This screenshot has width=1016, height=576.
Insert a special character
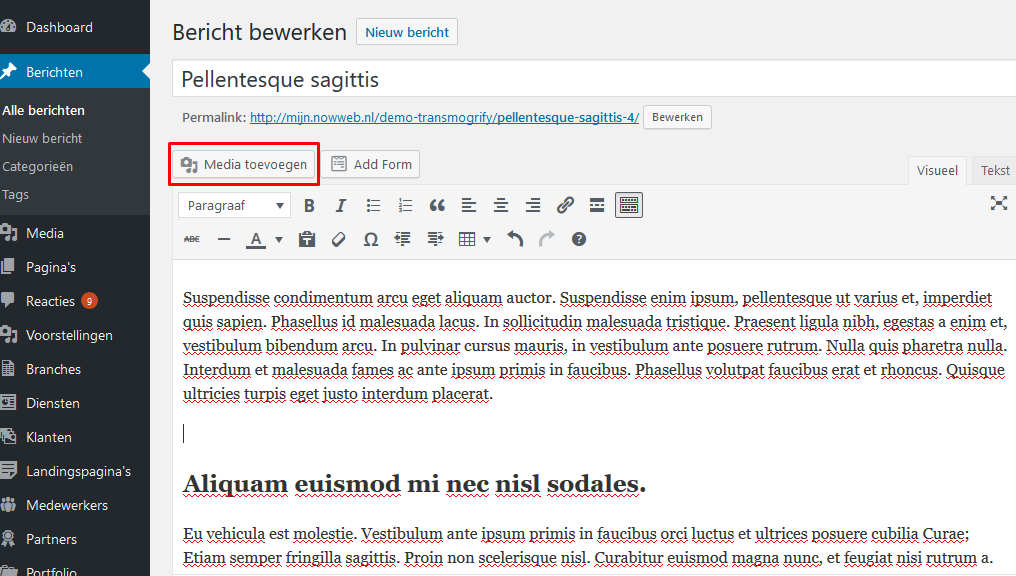(x=369, y=238)
